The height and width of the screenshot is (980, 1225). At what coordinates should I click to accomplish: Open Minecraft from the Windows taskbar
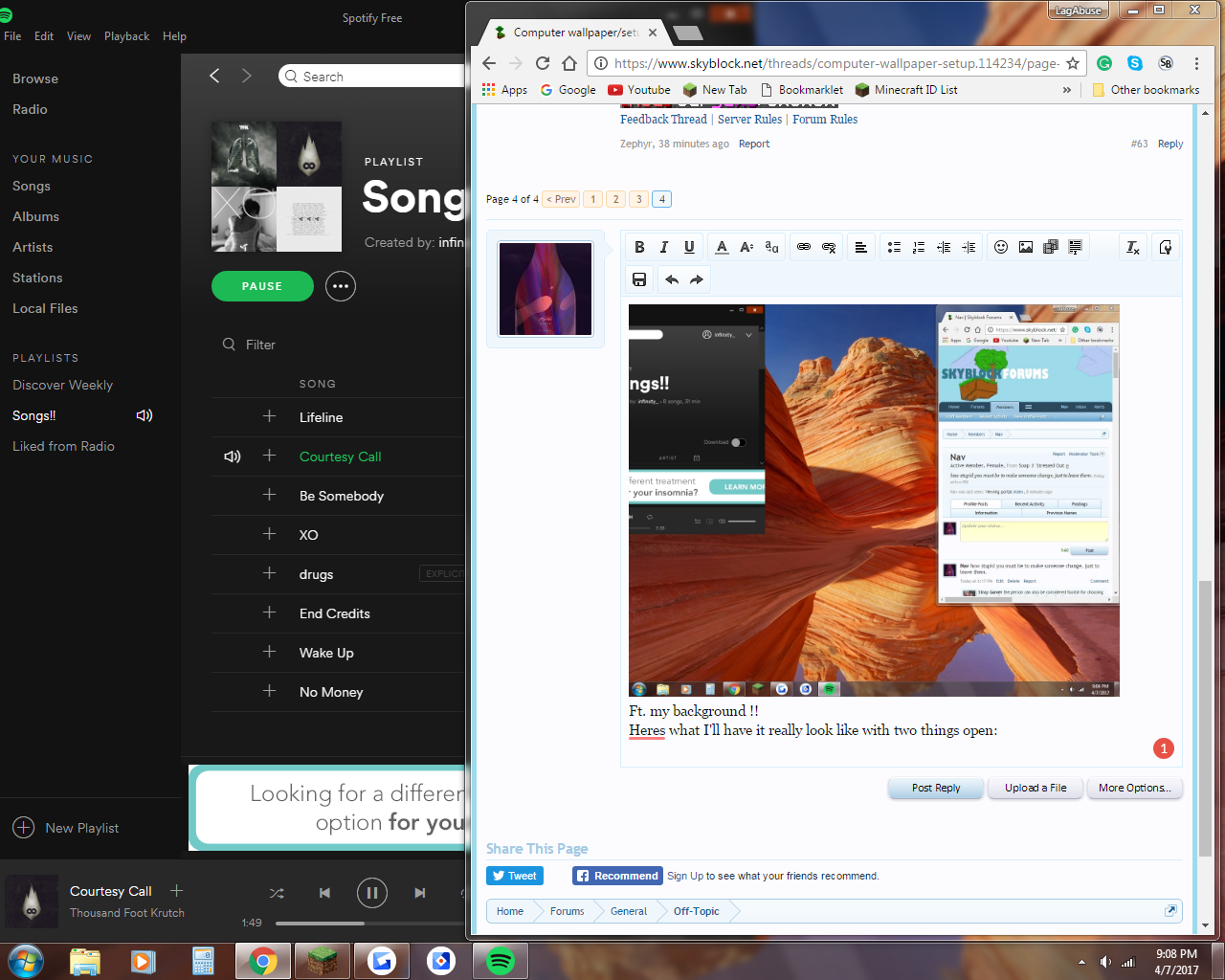tap(323, 960)
